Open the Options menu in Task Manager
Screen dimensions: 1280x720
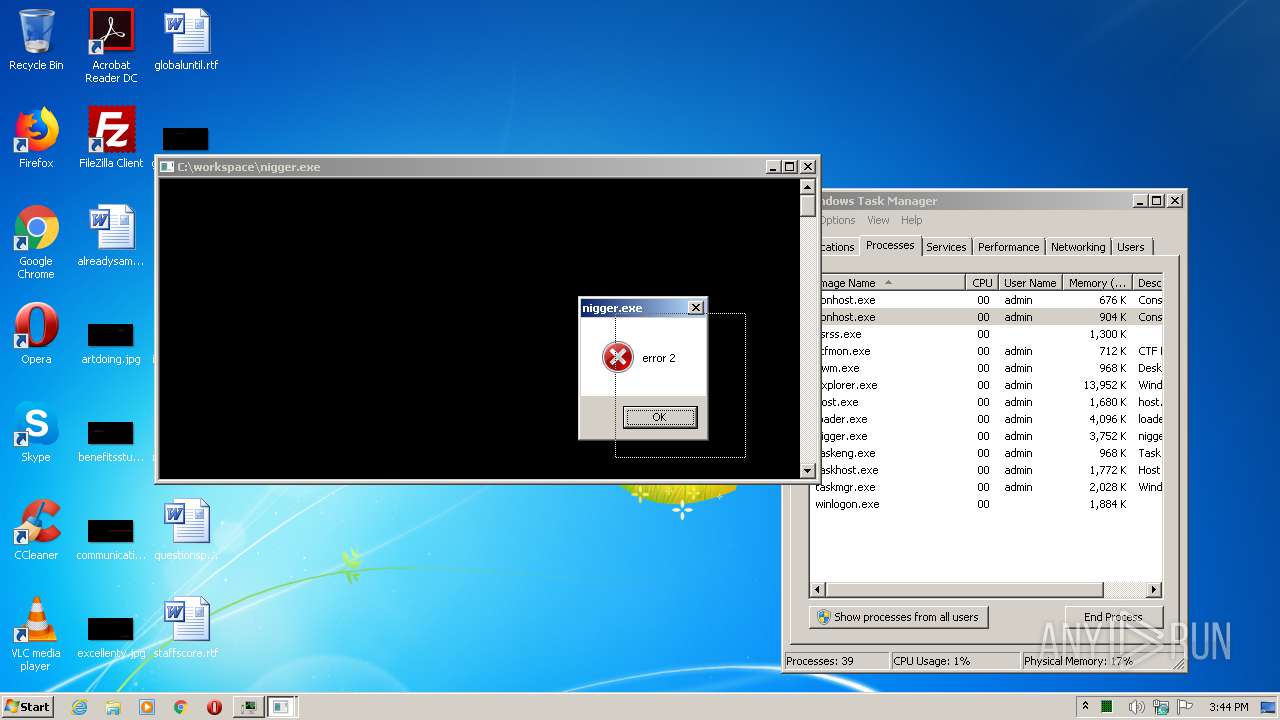[838, 220]
